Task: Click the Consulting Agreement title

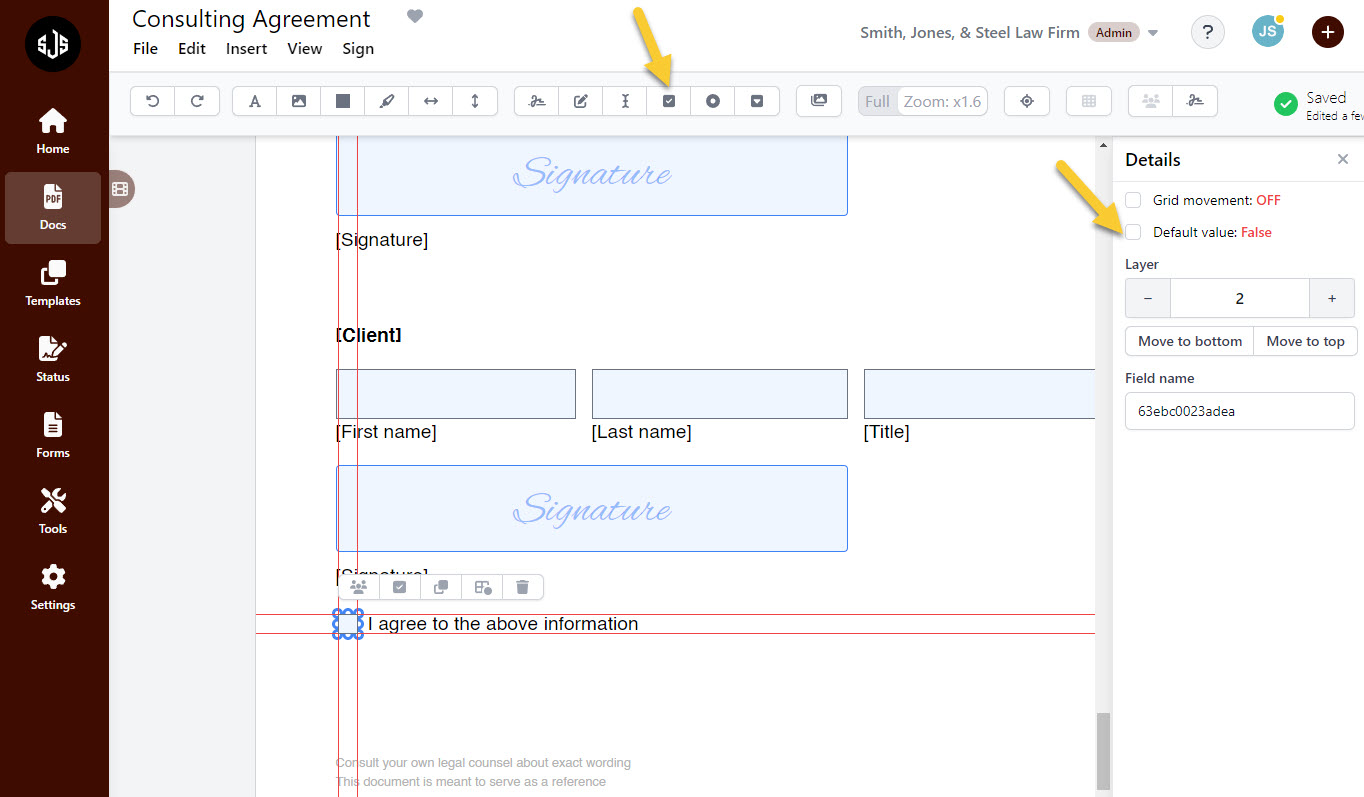Action: click(x=251, y=19)
